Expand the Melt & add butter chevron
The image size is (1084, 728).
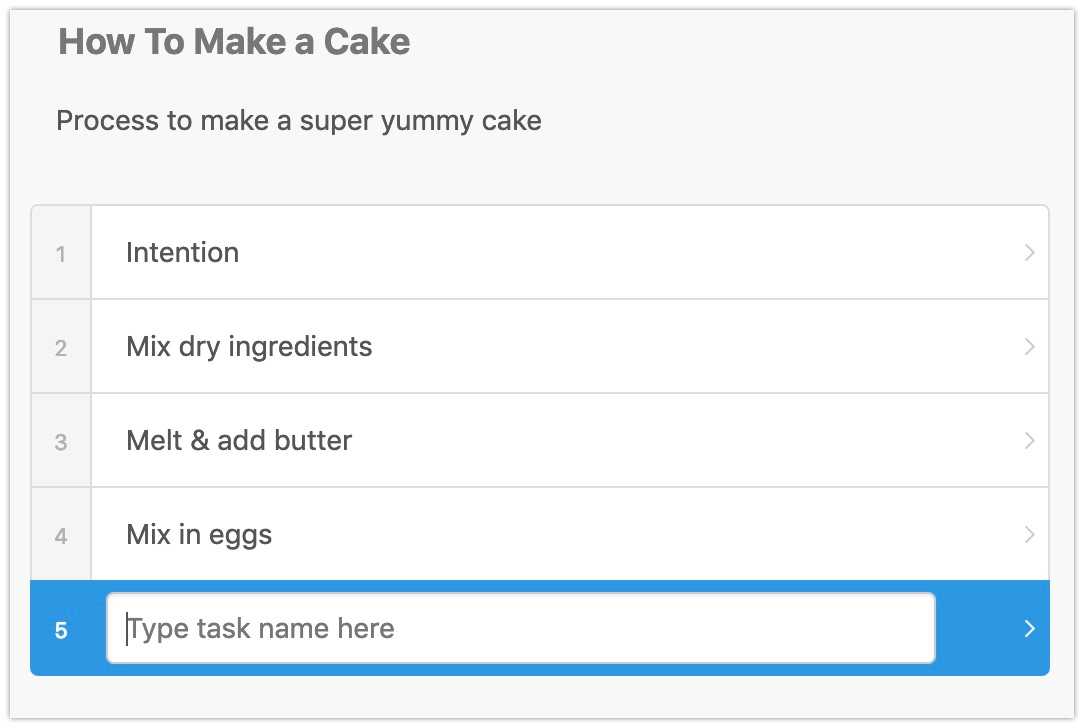coord(1029,441)
